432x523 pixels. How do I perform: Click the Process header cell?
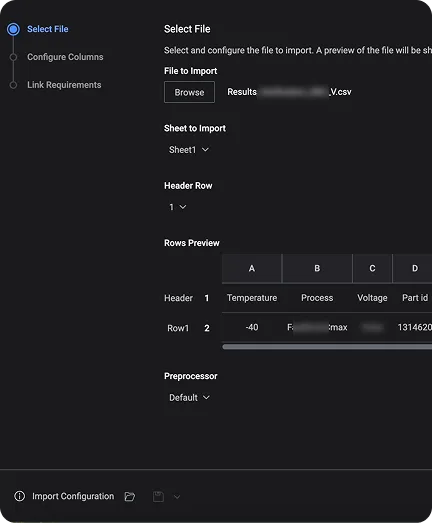pyautogui.click(x=317, y=298)
